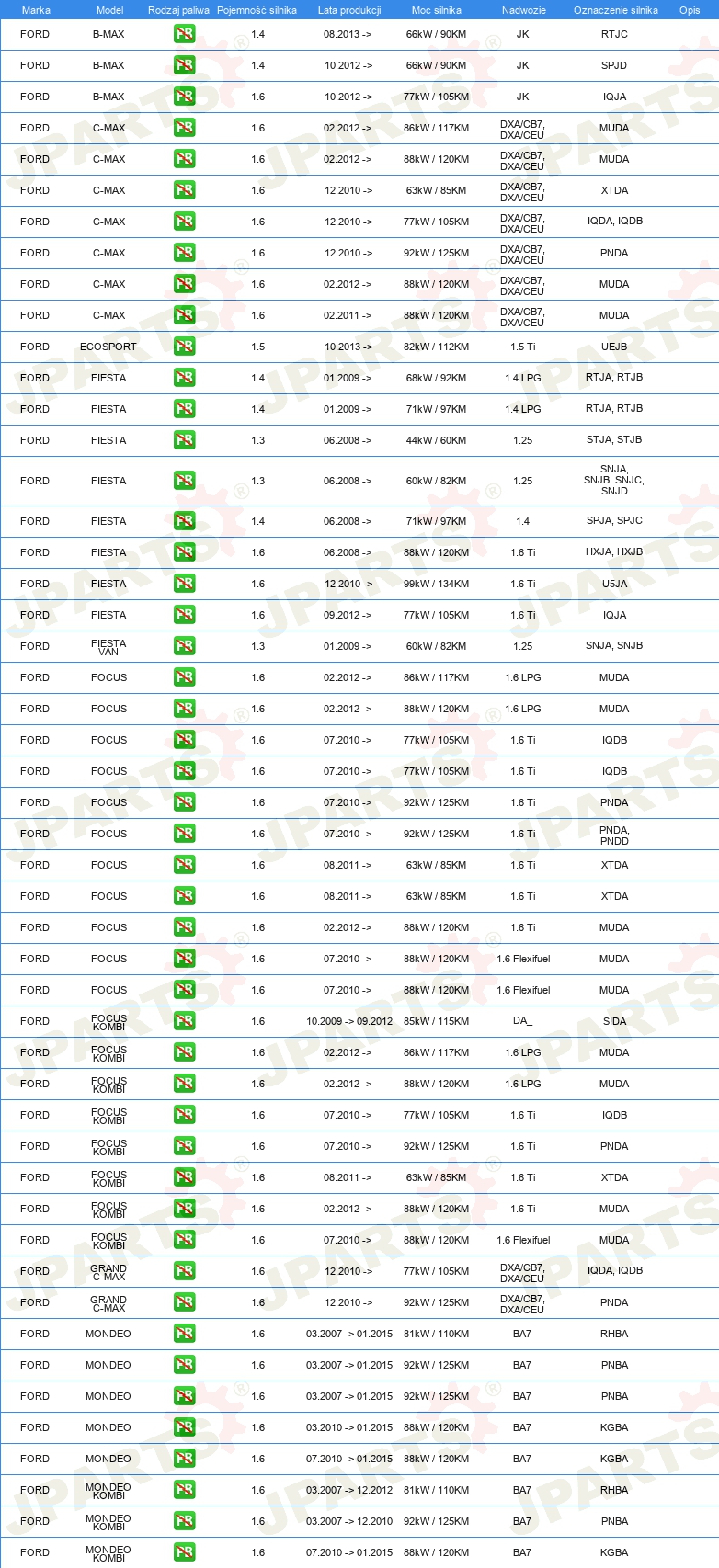Click the '03.2007 -> 12.2010' production range
This screenshot has width=719, height=1568.
point(349,1521)
